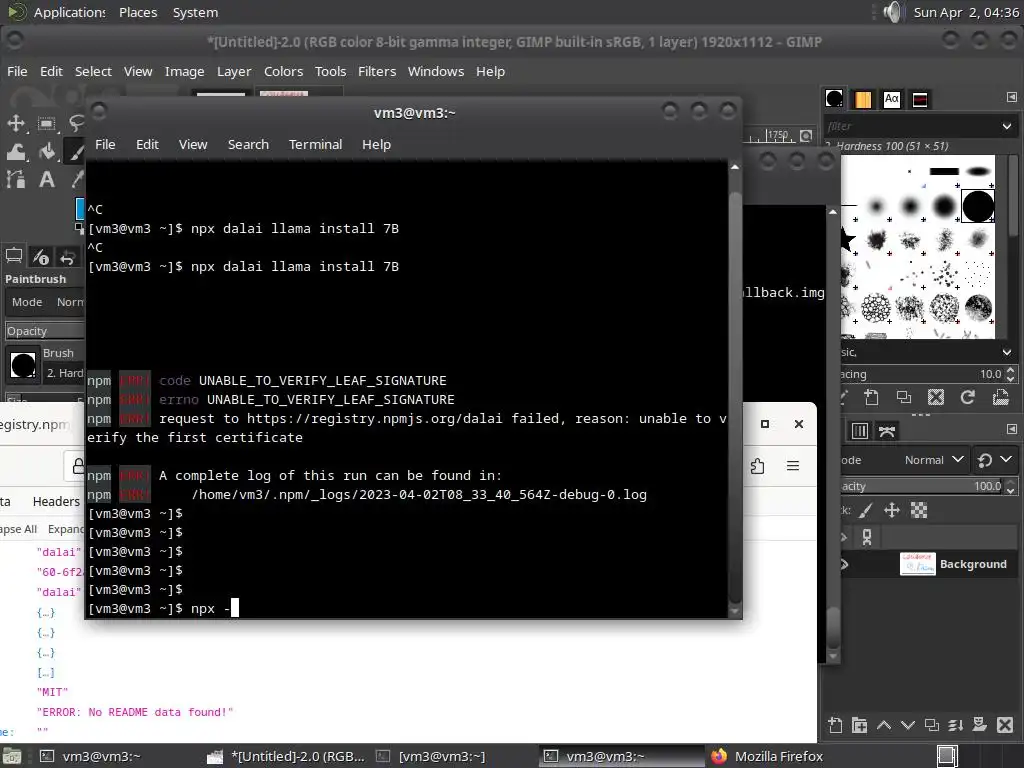Screen dimensions: 1024x768
Task: Open GIMP Layer menu
Action: click(x=234, y=71)
